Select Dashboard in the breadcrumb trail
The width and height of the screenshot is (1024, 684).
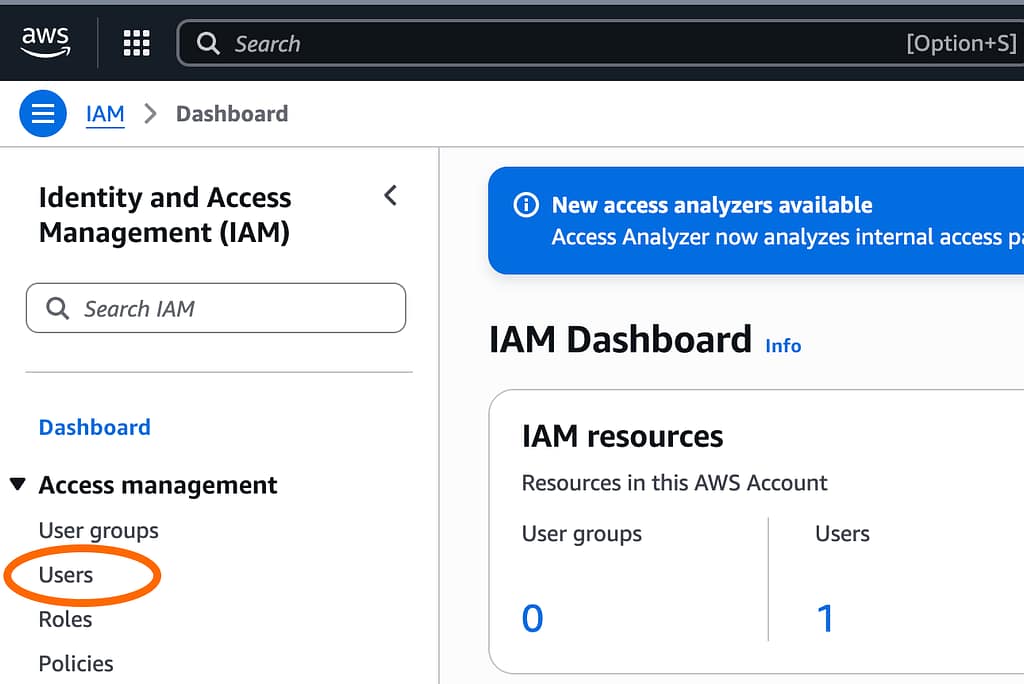[232, 114]
